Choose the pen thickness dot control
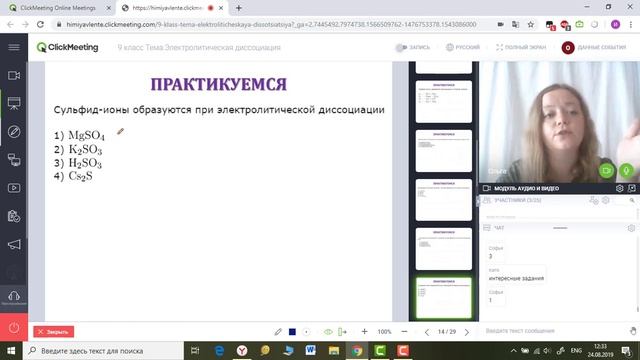 click(x=306, y=332)
